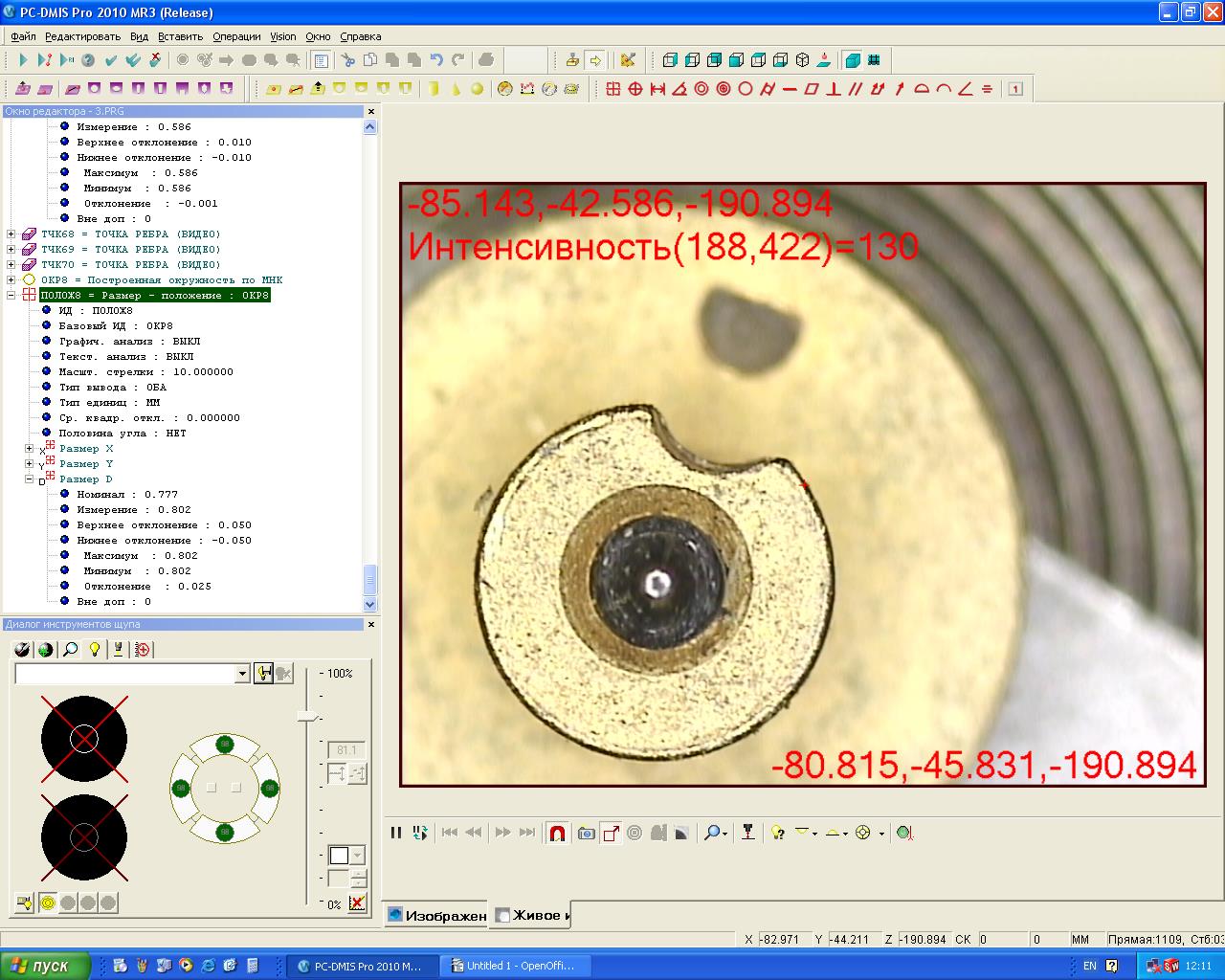
Task: Click the Position dimension icon
Action: [635, 89]
